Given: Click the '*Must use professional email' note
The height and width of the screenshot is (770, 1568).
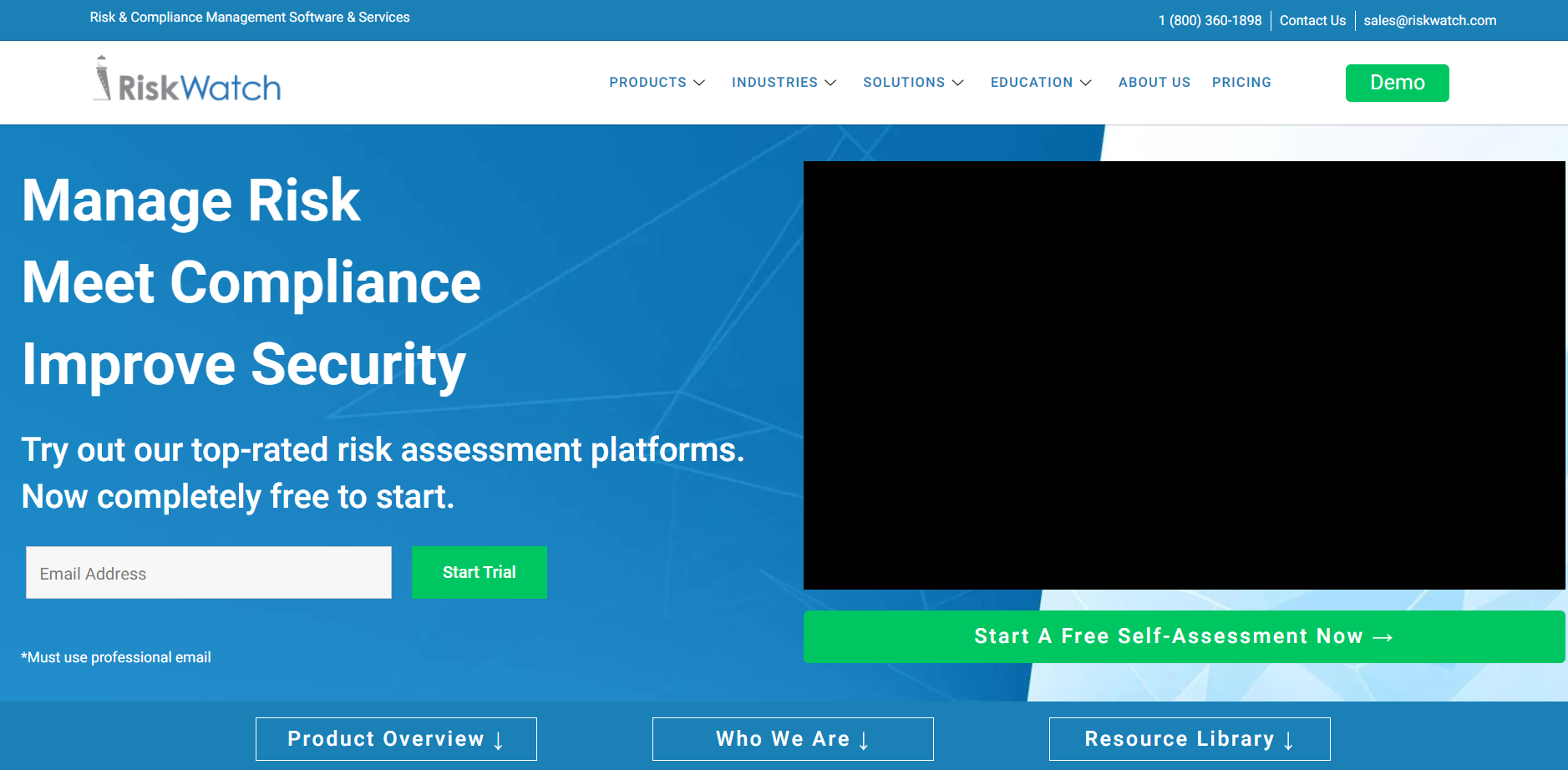Looking at the screenshot, I should [x=116, y=657].
